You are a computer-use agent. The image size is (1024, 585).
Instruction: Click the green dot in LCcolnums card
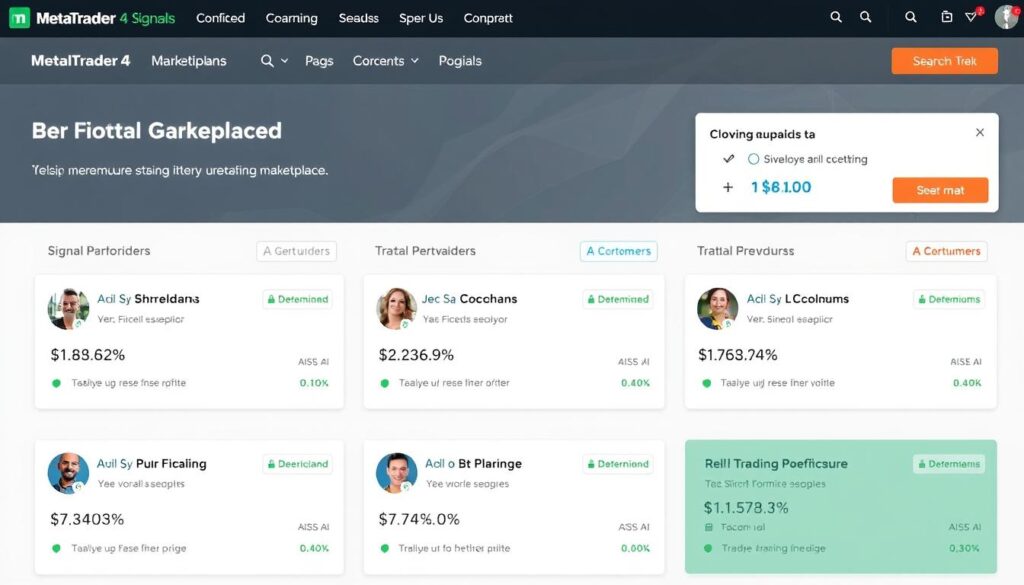[707, 383]
